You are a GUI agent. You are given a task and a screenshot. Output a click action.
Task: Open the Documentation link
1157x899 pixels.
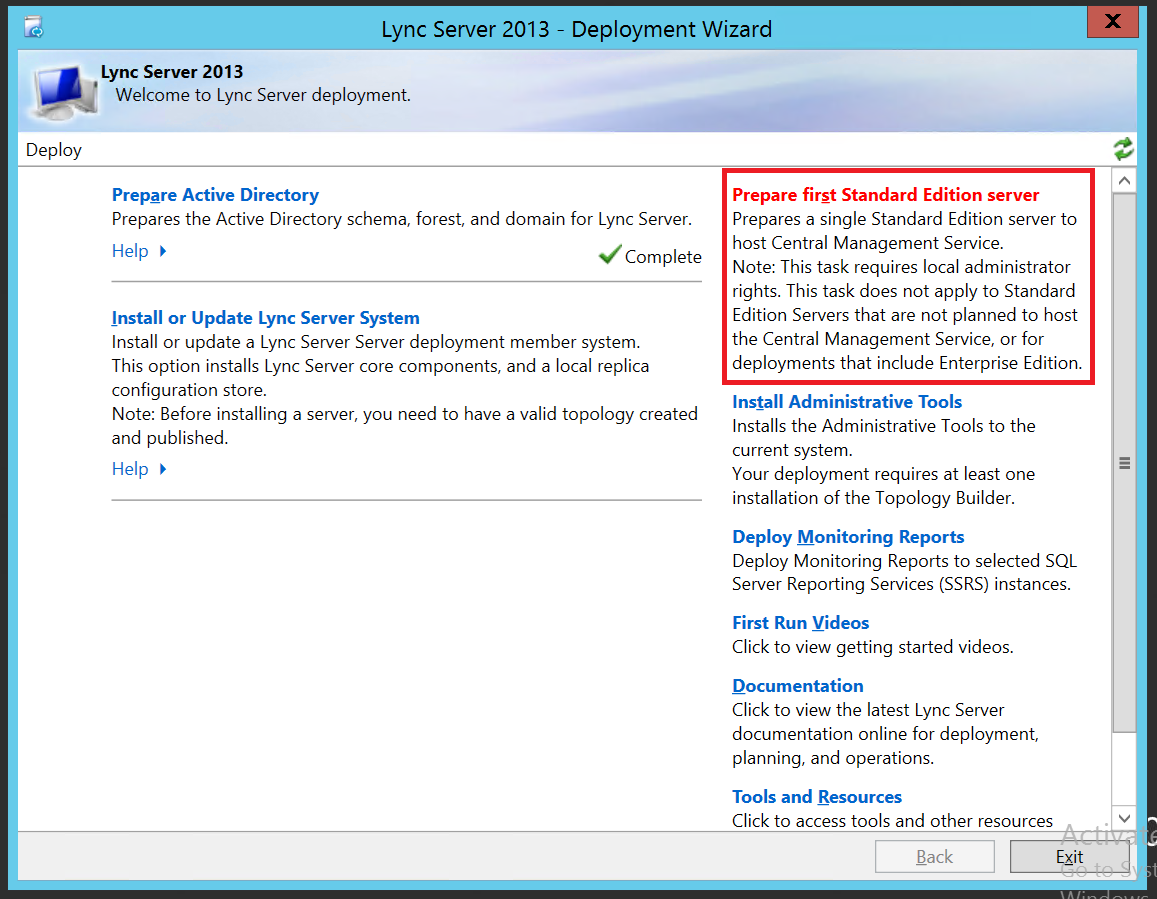798,686
